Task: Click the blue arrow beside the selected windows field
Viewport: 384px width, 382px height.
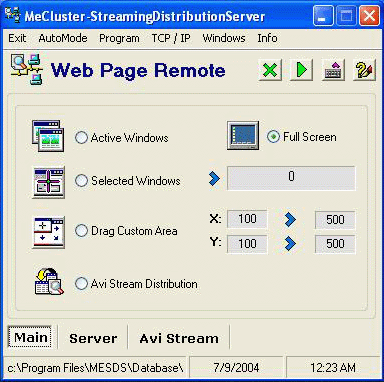Action: (214, 179)
